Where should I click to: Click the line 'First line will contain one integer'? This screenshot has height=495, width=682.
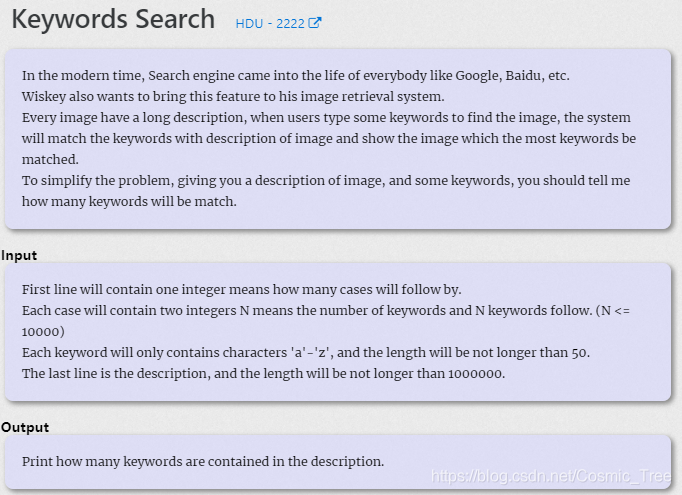[241, 290]
